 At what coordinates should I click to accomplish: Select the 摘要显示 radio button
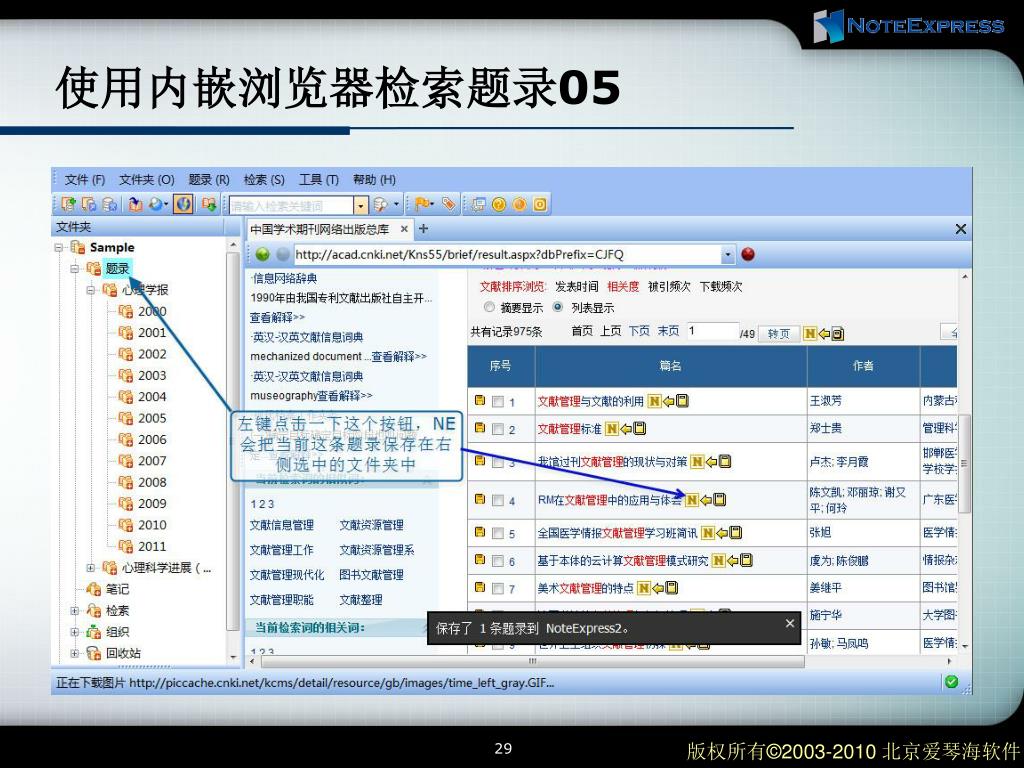click(489, 307)
